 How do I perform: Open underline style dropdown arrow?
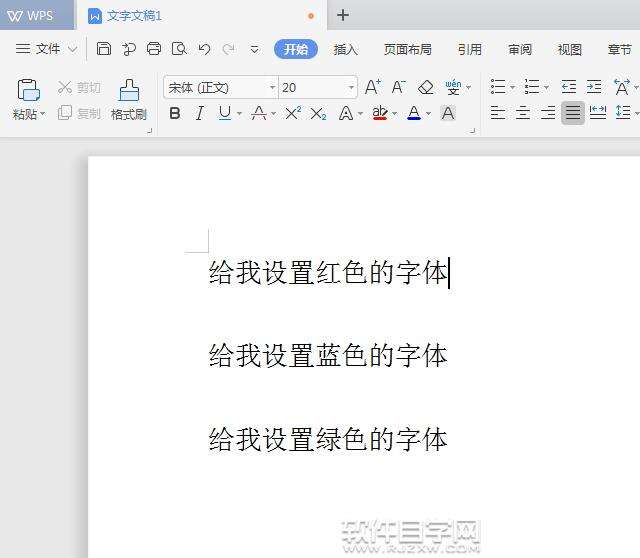(x=240, y=113)
